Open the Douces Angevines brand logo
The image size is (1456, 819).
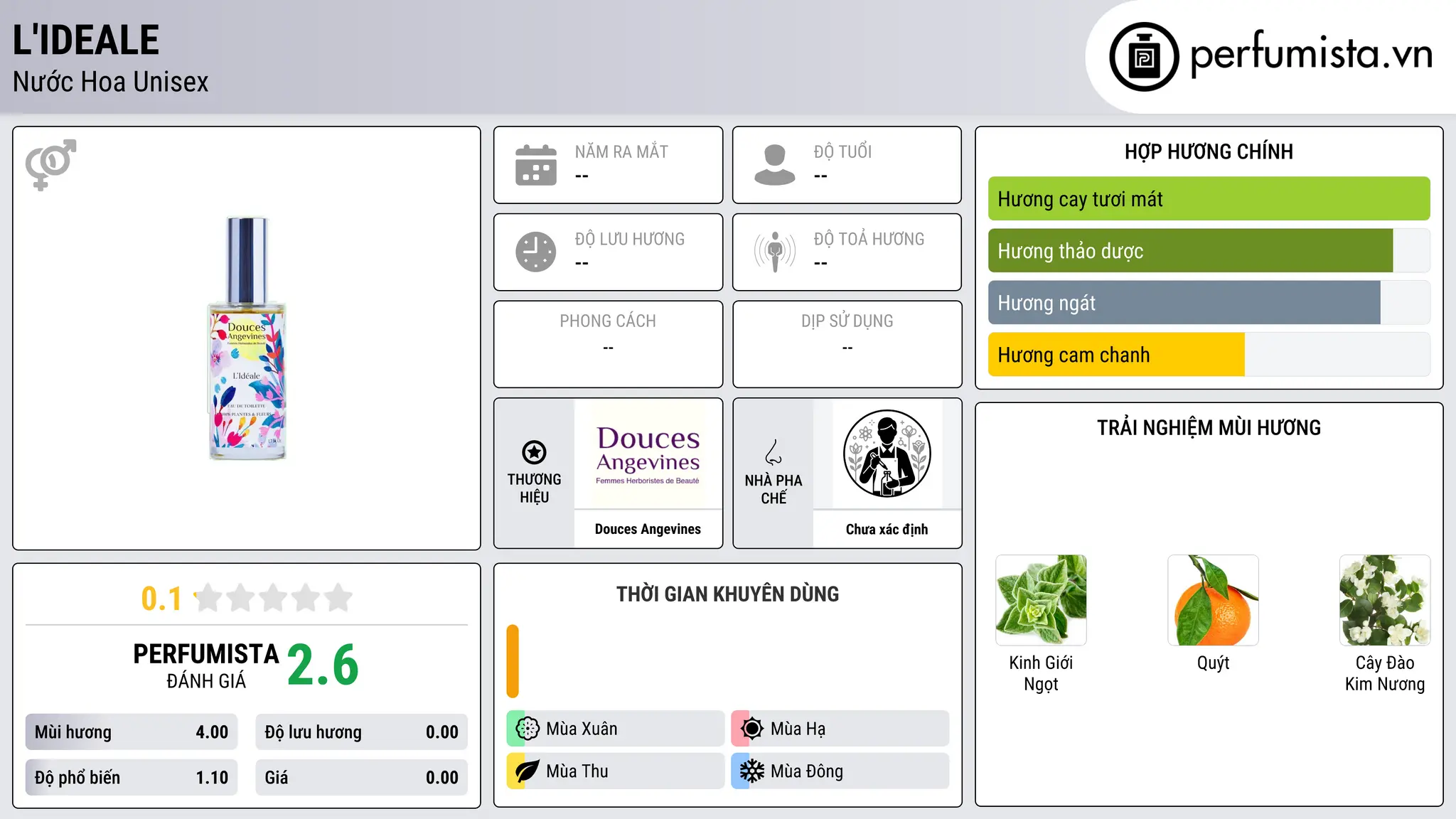pyautogui.click(x=648, y=454)
